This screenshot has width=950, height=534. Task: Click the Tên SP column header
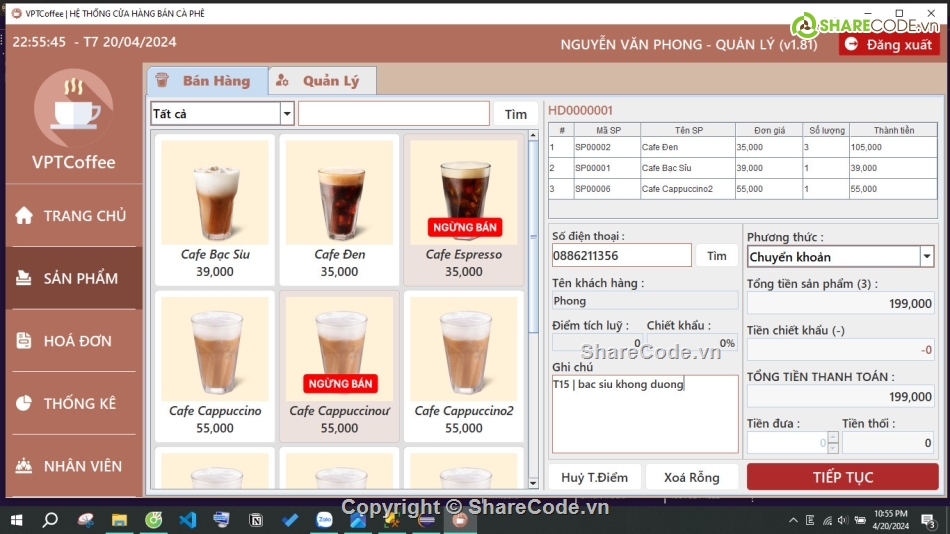[688, 130]
